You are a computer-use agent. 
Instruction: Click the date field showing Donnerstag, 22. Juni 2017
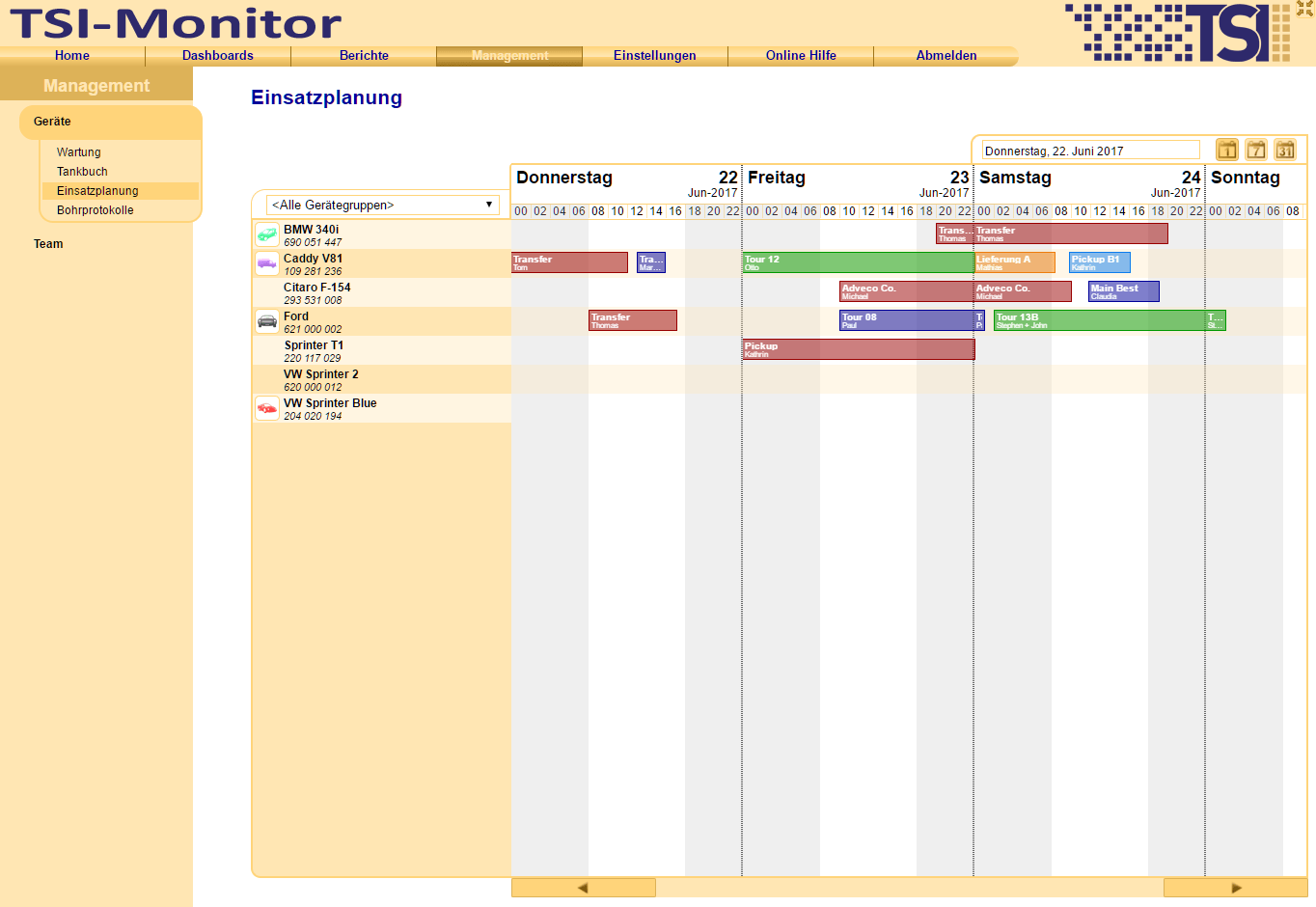pyautogui.click(x=1090, y=151)
